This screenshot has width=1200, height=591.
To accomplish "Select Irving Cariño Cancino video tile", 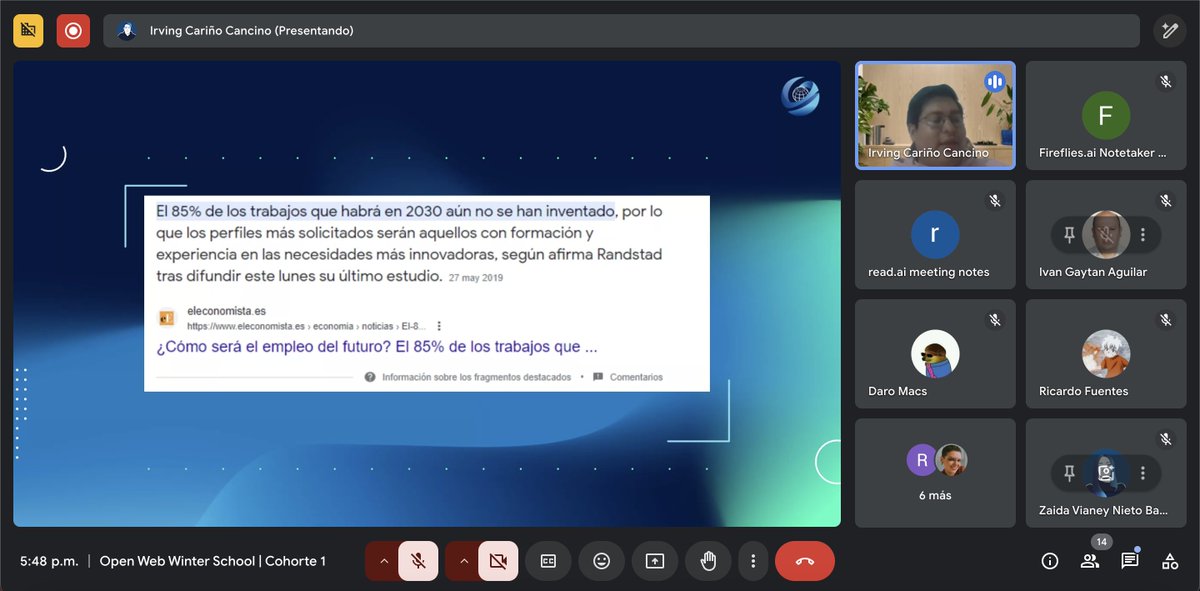I will click(935, 115).
